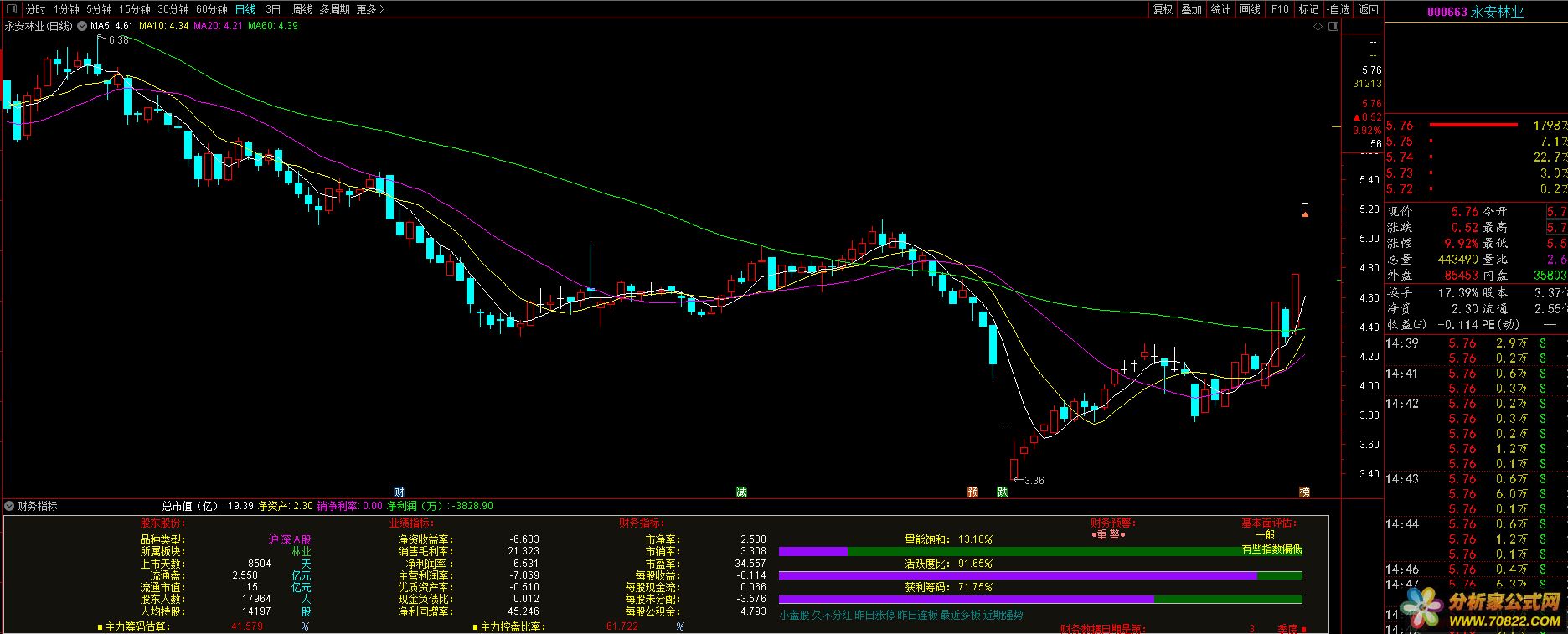The height and width of the screenshot is (634, 1568).
Task: Click the 外盘 85453 value
Action: click(1462, 275)
